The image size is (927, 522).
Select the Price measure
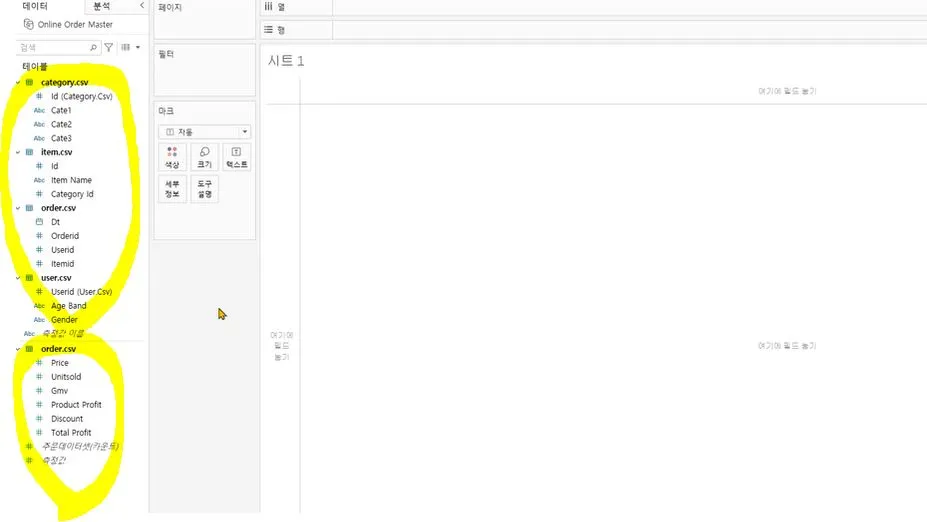pyautogui.click(x=60, y=363)
